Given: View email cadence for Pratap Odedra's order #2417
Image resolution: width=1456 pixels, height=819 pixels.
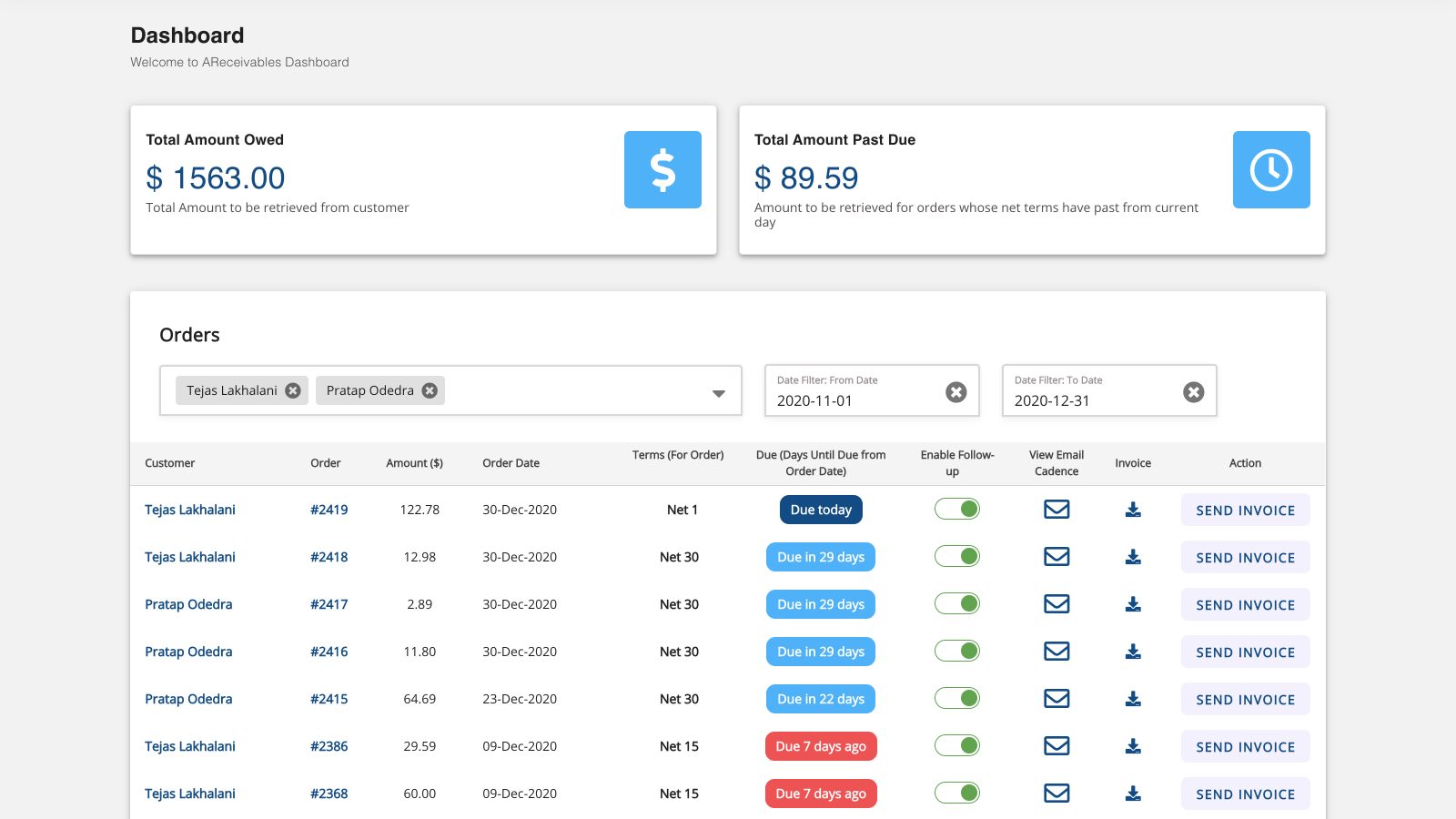Looking at the screenshot, I should click(1056, 604).
